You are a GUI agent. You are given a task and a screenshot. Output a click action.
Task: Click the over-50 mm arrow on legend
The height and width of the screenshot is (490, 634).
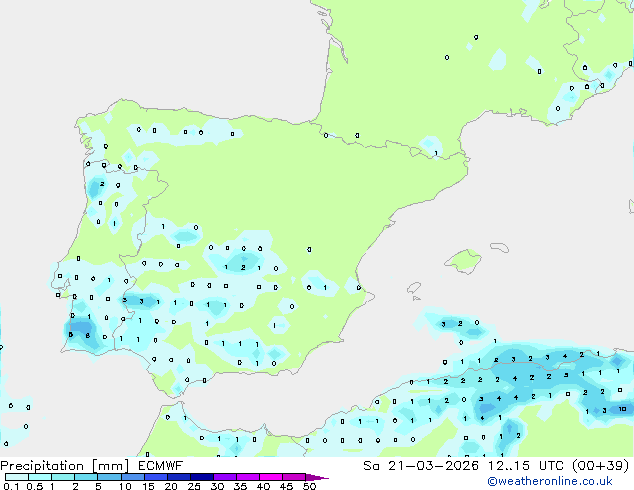pos(317,477)
